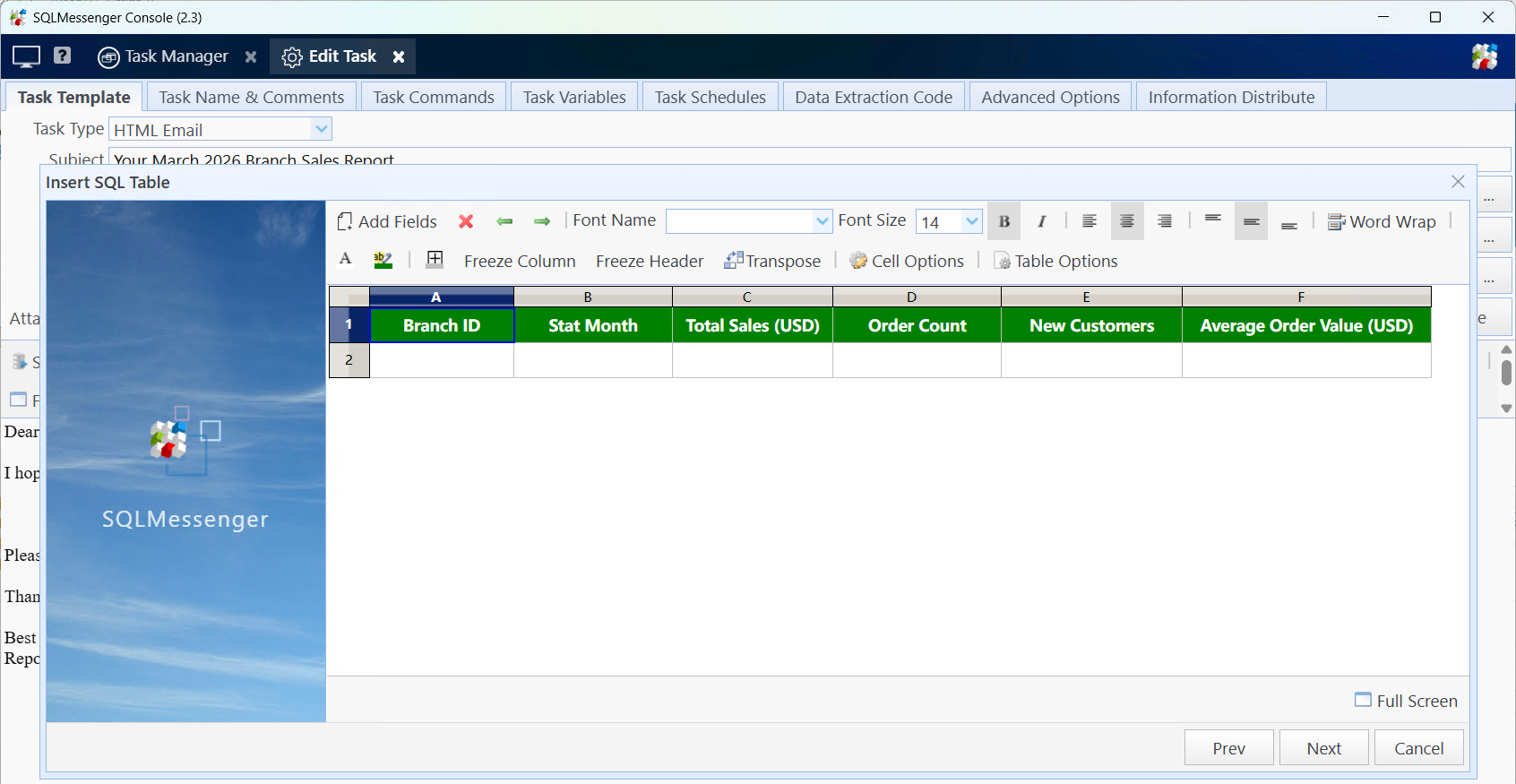Toggle Italic formatting
This screenshot has height=784, width=1516.
tap(1041, 221)
